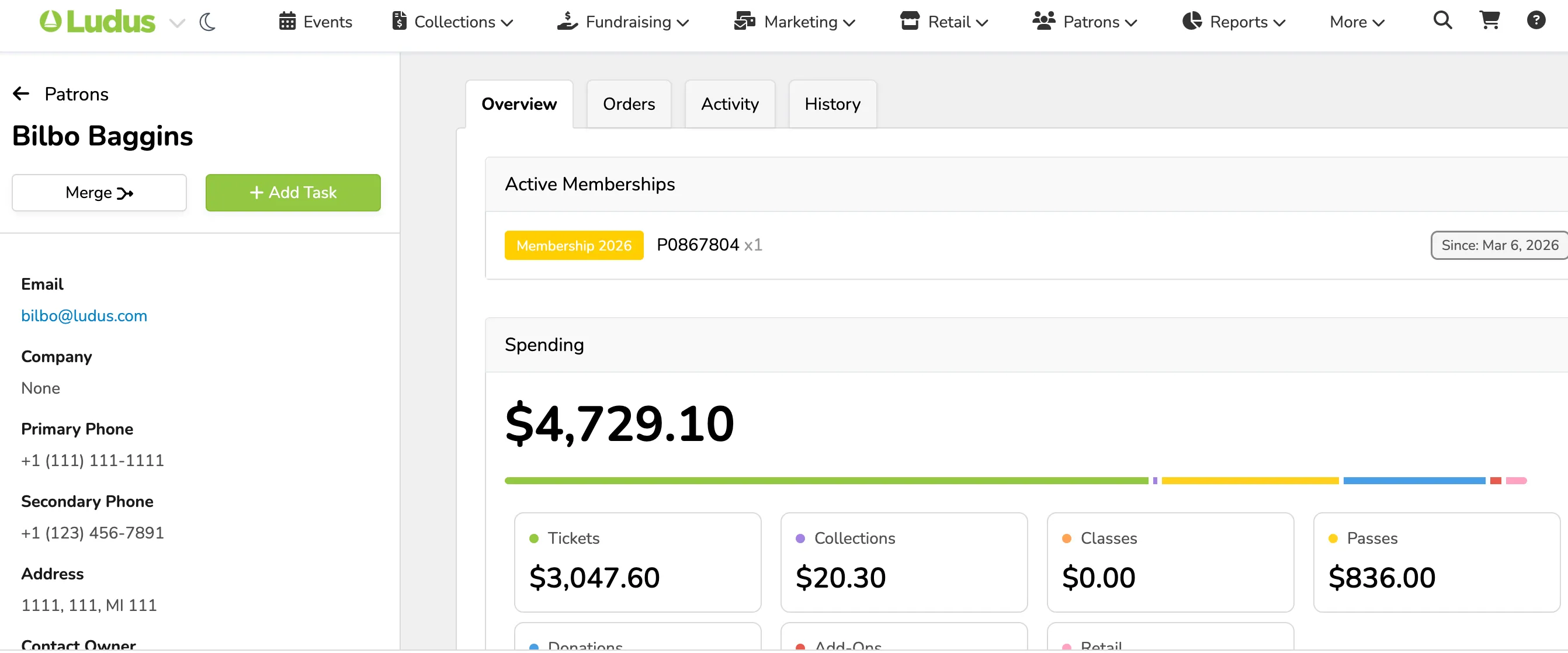Click the Collections document icon
The height and width of the screenshot is (653, 1568).
click(400, 21)
